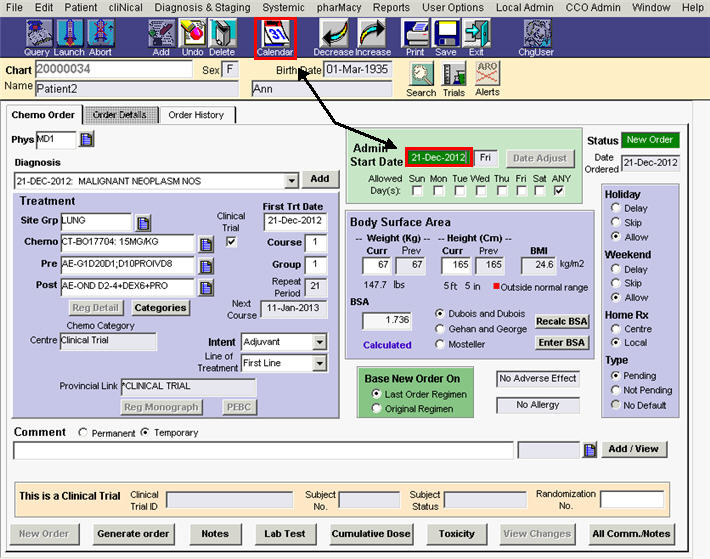The height and width of the screenshot is (559, 710).
Task: Click Add button beside Diagnosis
Action: pos(320,179)
